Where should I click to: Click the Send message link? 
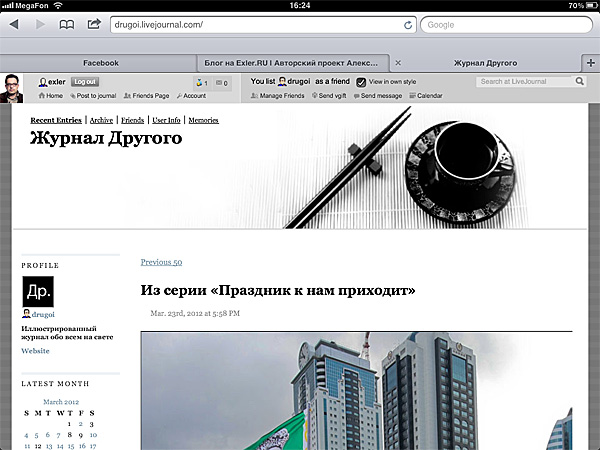[380, 96]
